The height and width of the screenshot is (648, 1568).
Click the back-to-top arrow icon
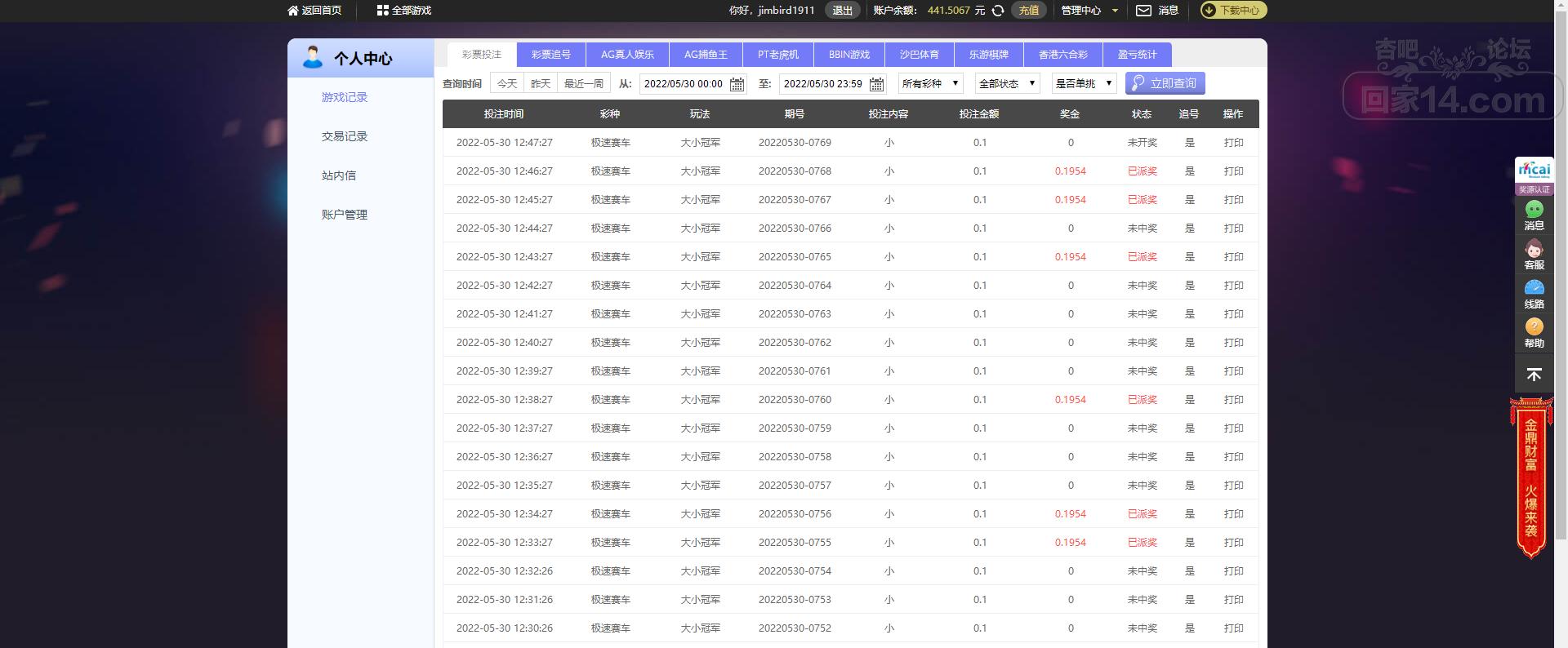(1534, 375)
